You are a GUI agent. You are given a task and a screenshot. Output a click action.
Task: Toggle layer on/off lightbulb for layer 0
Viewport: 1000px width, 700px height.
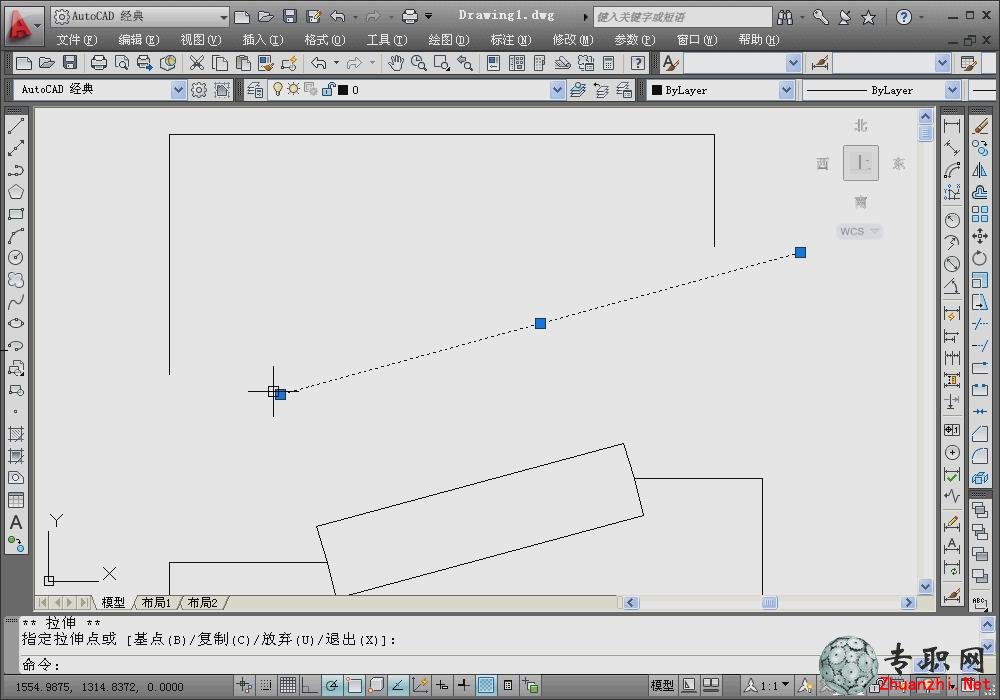point(277,89)
